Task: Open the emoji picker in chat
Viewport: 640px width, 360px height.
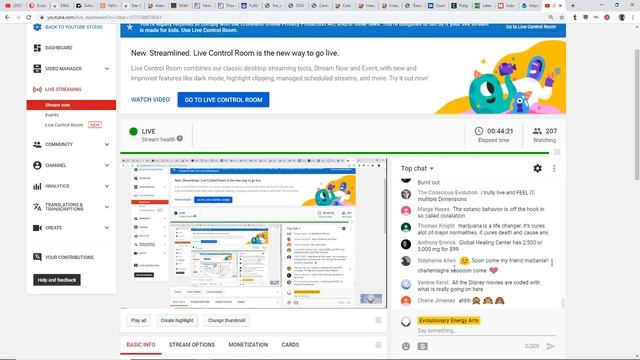Action: pyautogui.click(x=406, y=346)
